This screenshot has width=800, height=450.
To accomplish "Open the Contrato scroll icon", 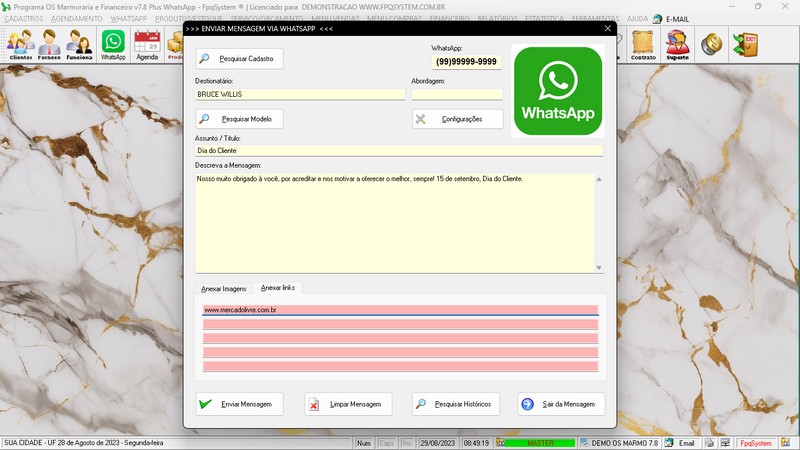I will [643, 44].
